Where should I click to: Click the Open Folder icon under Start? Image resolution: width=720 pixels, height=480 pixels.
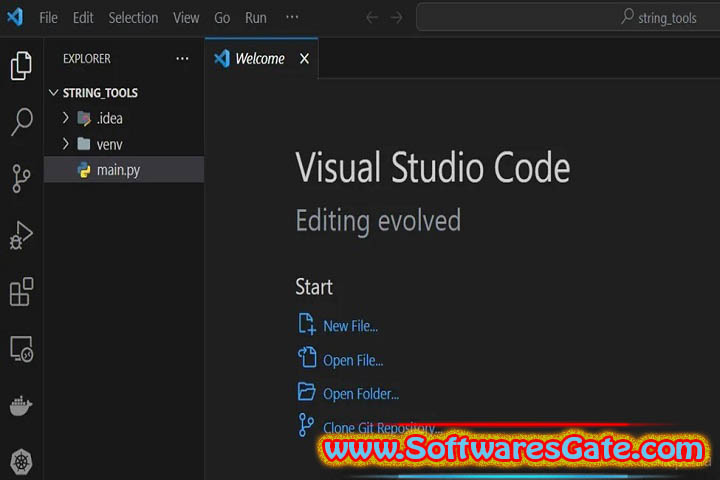coord(306,392)
